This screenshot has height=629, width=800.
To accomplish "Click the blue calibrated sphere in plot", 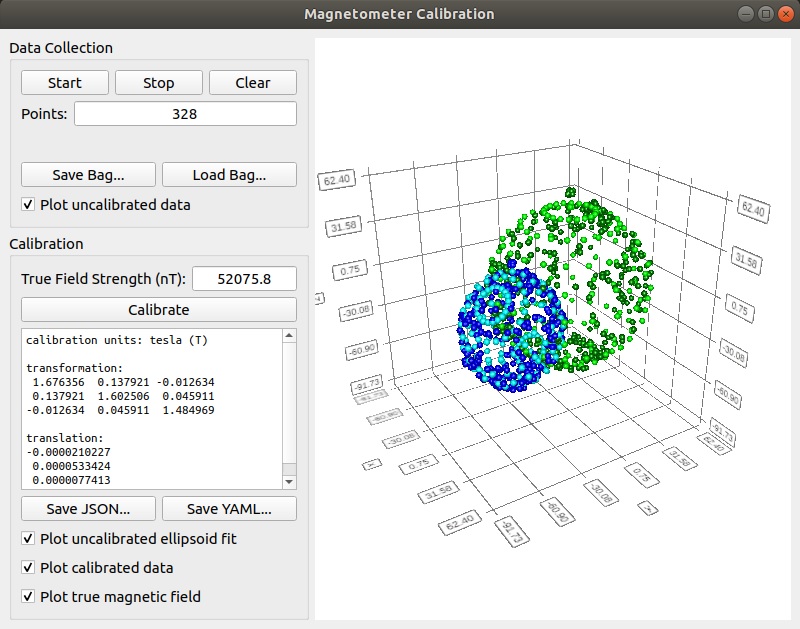I will [512, 326].
